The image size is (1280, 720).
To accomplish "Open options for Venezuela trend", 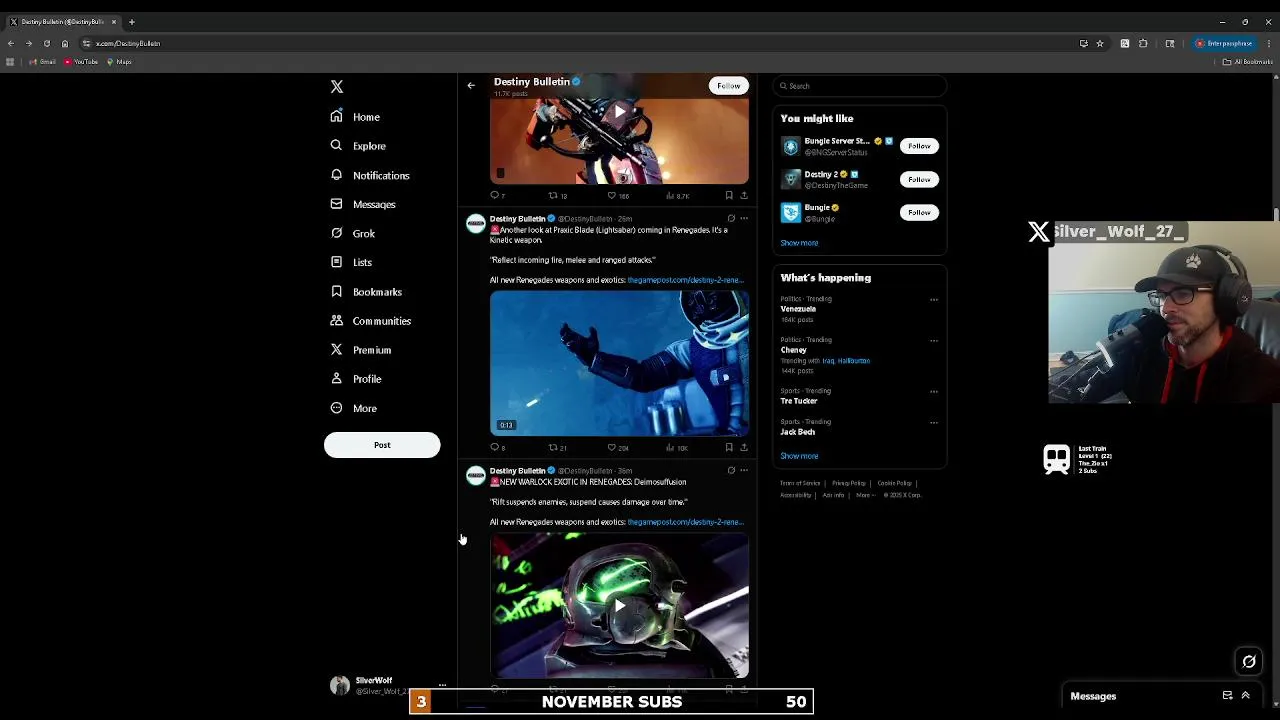I will coord(934,299).
